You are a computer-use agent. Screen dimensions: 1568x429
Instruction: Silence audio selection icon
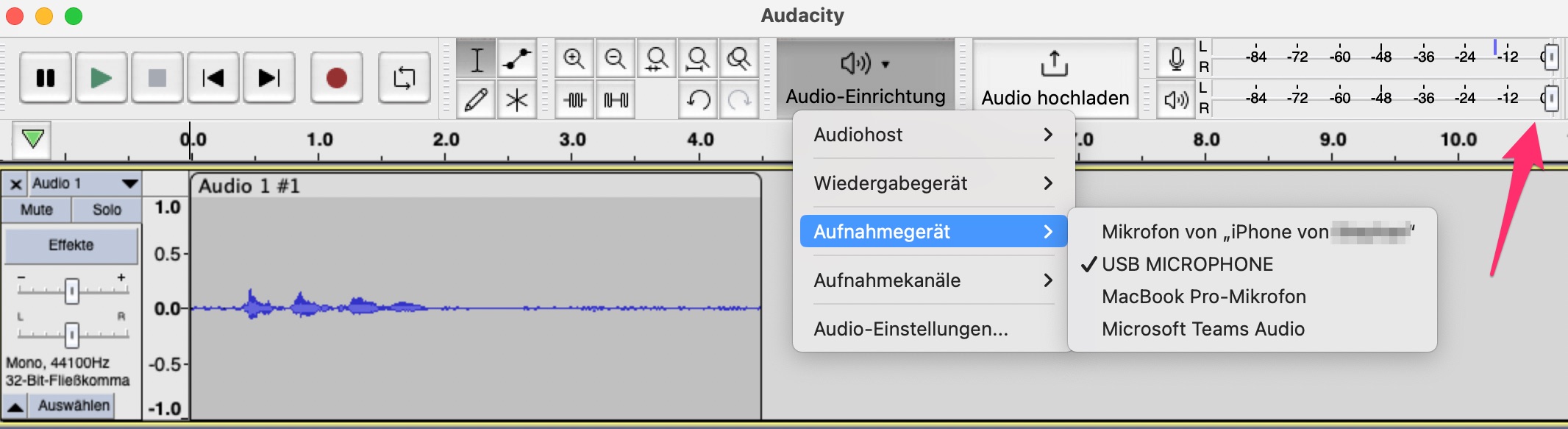616,99
